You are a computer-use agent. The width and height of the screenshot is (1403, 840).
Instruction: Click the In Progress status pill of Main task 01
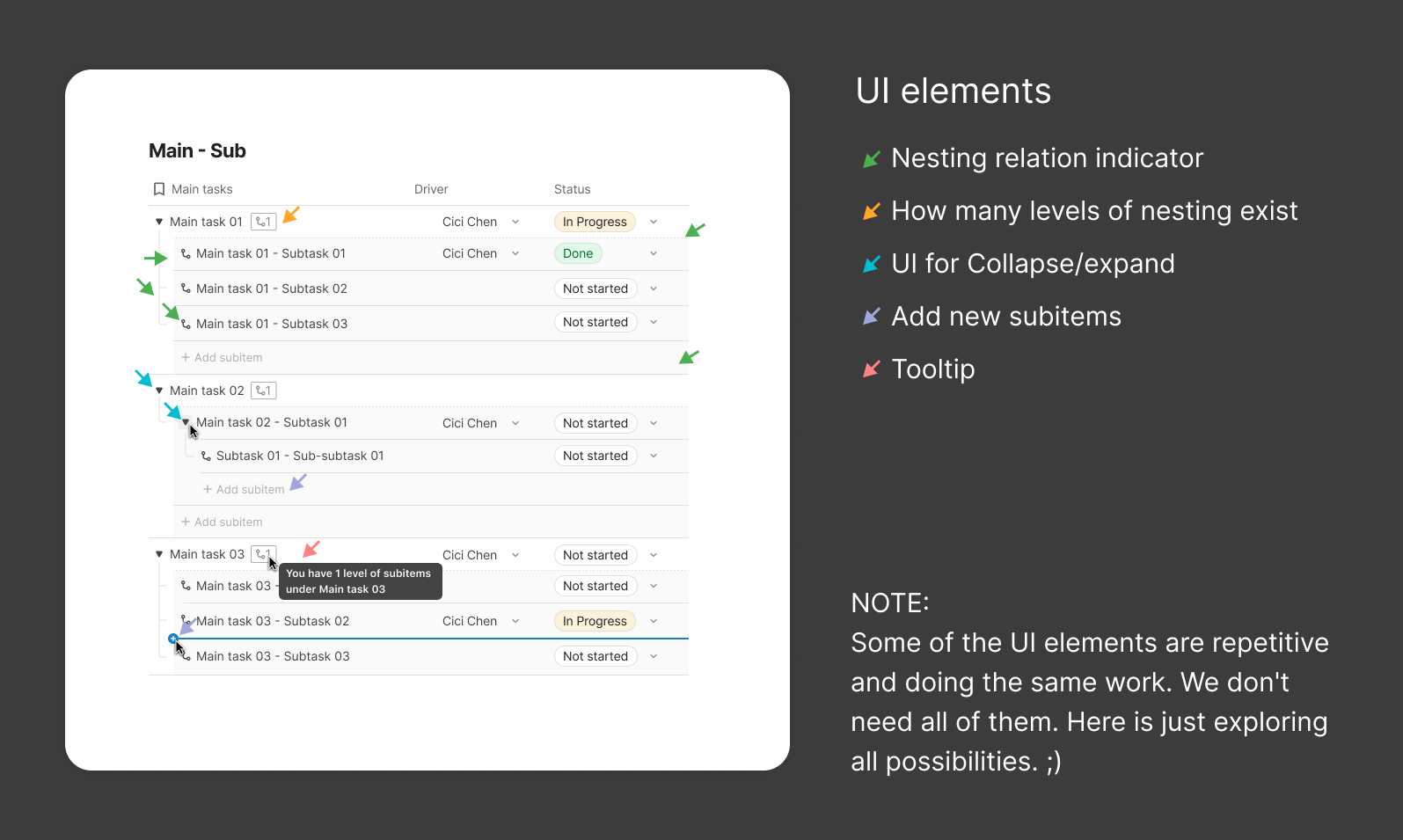(595, 222)
